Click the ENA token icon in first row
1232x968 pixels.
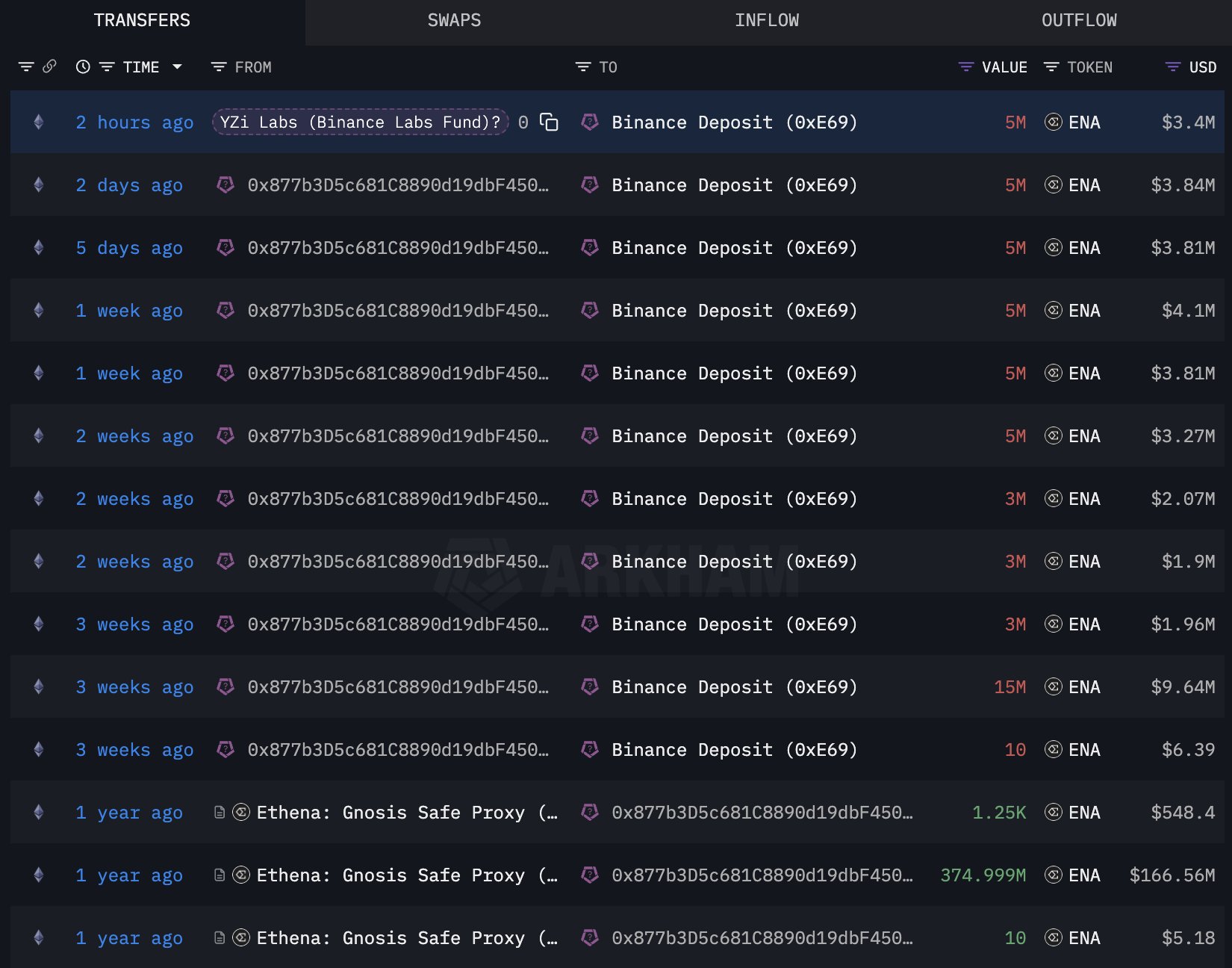1053,122
